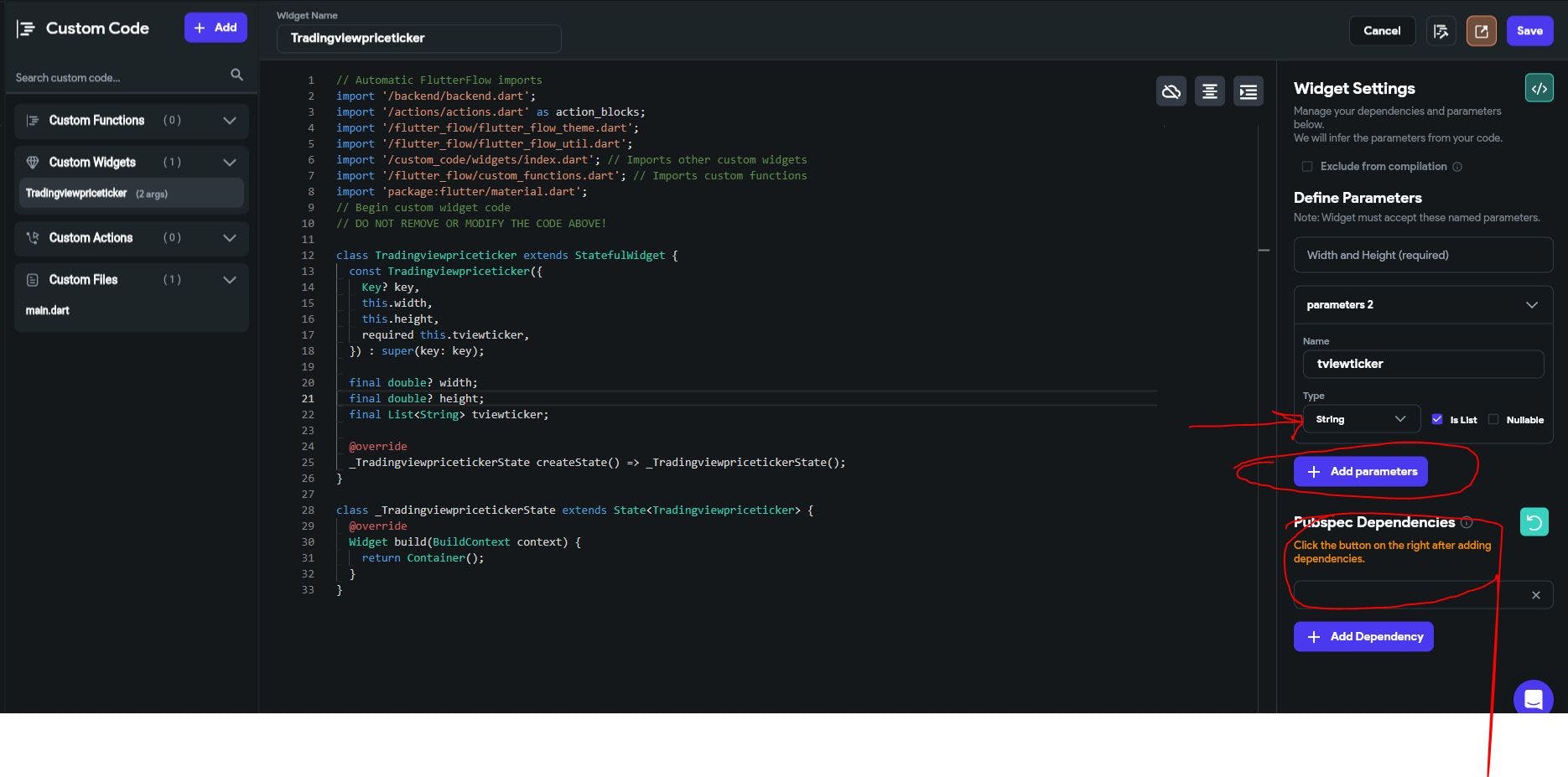Click the open in new window icon
The image size is (1568, 777).
click(x=1481, y=31)
